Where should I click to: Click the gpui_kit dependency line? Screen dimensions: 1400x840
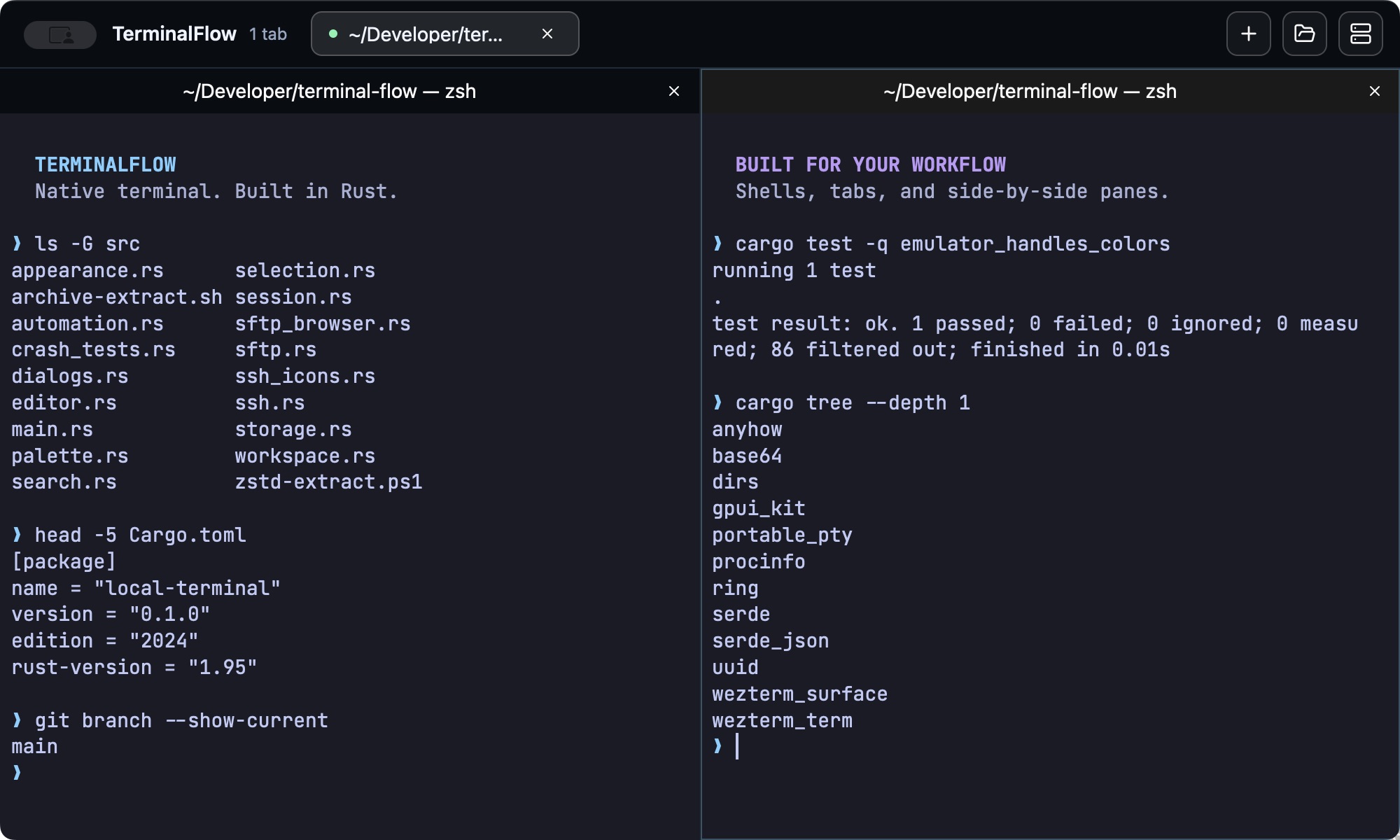759,508
